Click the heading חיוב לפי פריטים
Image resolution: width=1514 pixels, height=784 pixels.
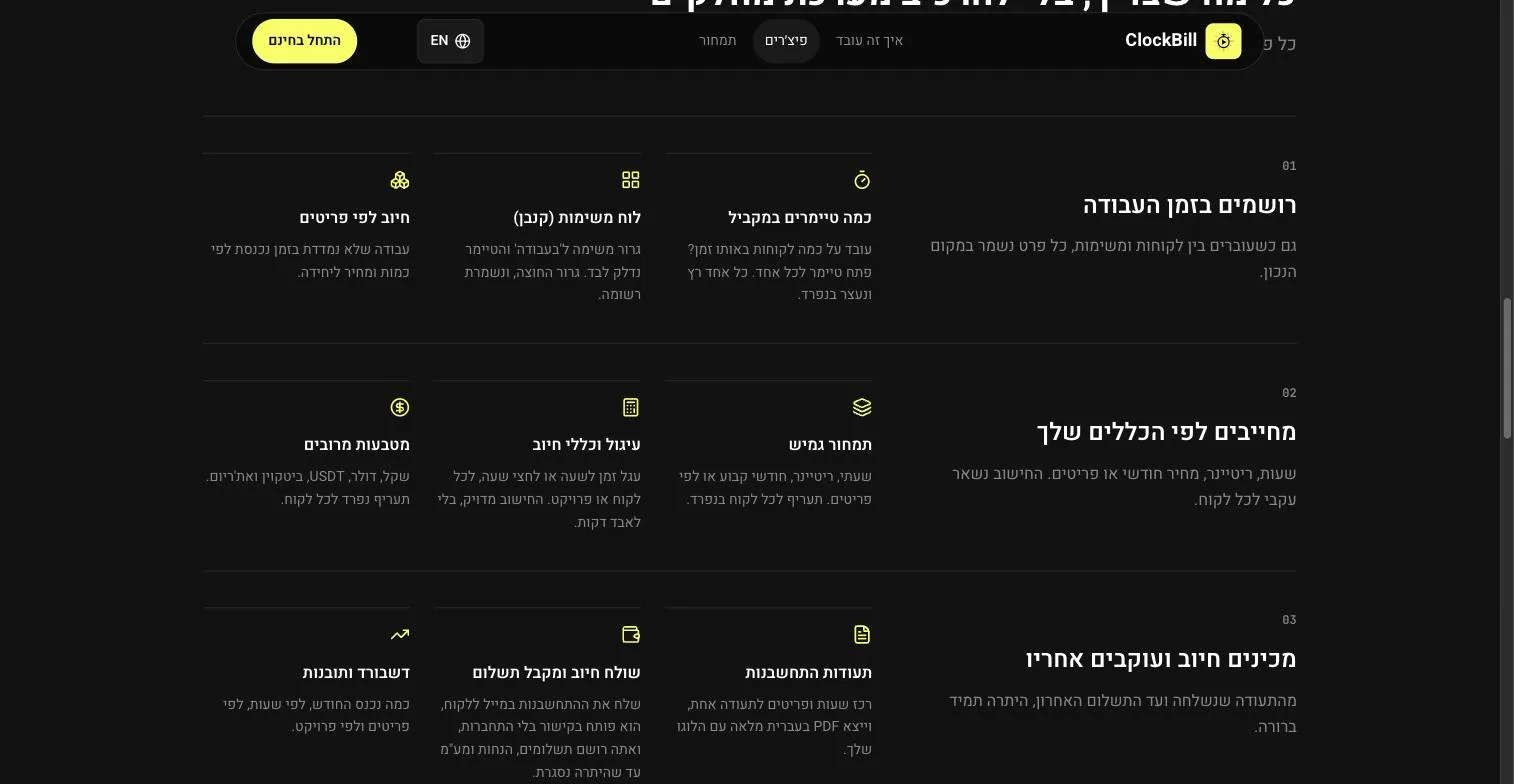(355, 218)
